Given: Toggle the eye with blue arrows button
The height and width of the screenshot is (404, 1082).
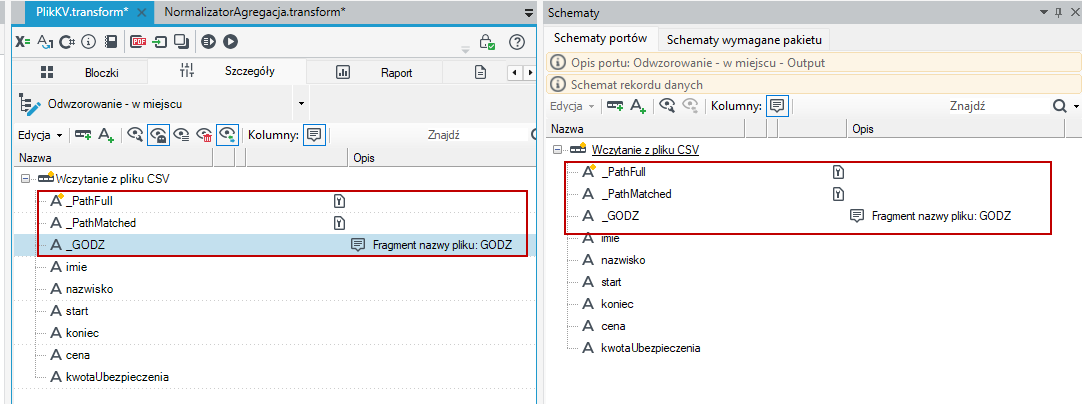Looking at the screenshot, I should click(227, 135).
